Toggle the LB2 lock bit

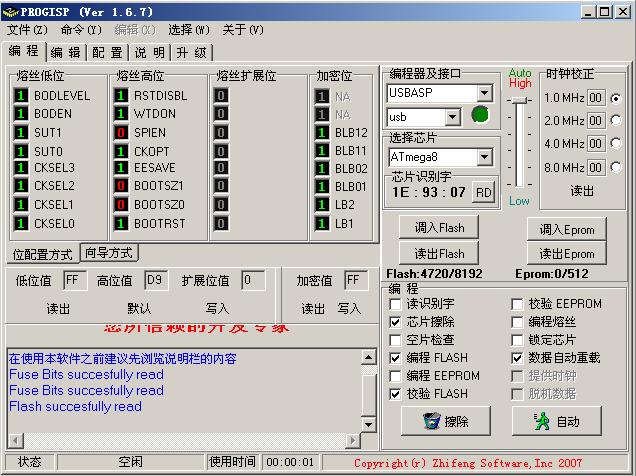(x=322, y=204)
